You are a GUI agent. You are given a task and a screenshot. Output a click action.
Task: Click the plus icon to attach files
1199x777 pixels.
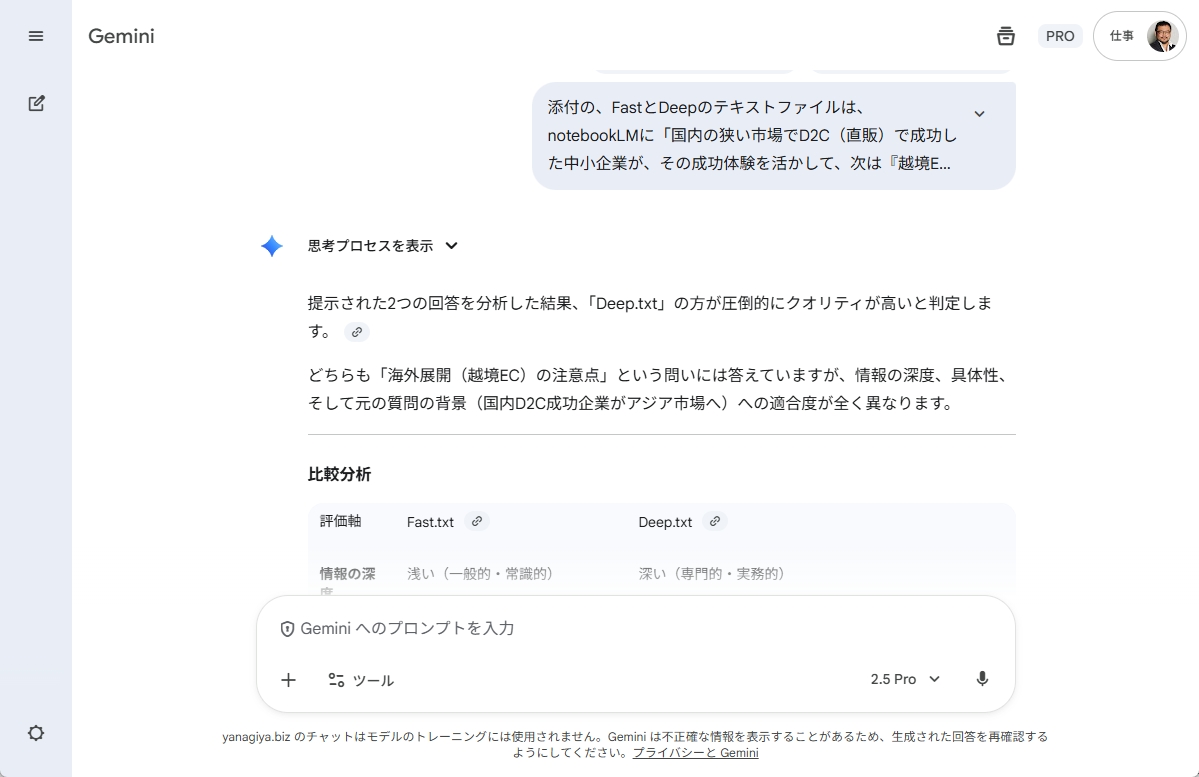click(x=288, y=680)
